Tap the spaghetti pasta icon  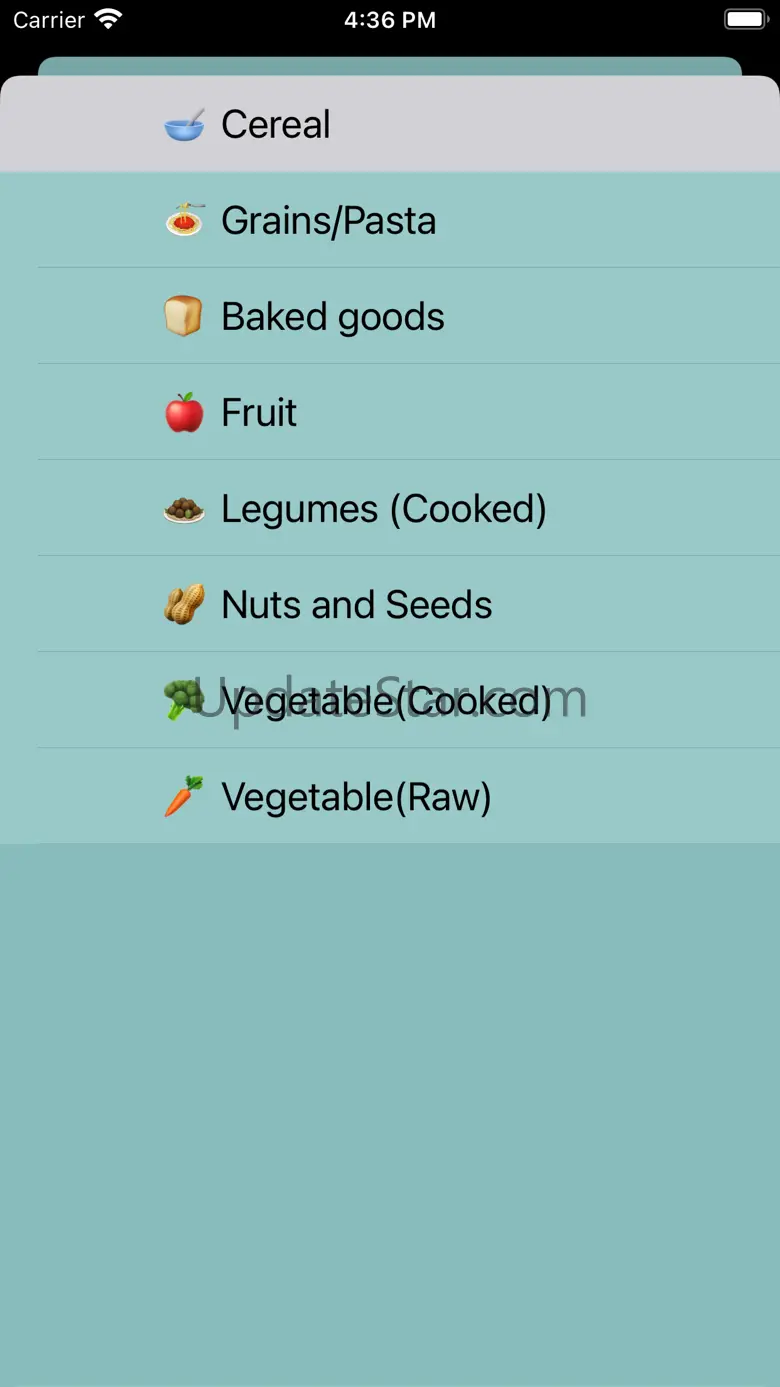point(184,220)
